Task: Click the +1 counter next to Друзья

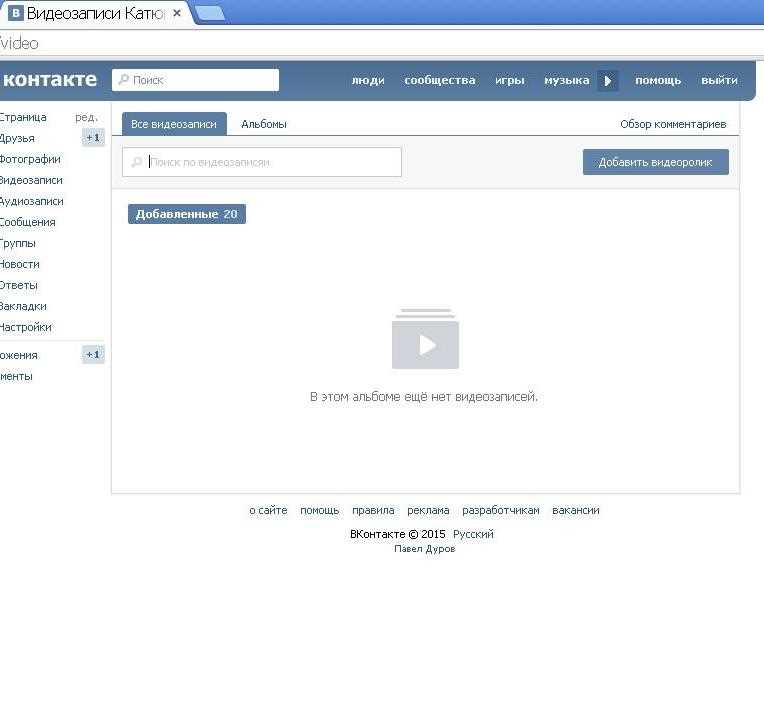Action: pyautogui.click(x=93, y=138)
